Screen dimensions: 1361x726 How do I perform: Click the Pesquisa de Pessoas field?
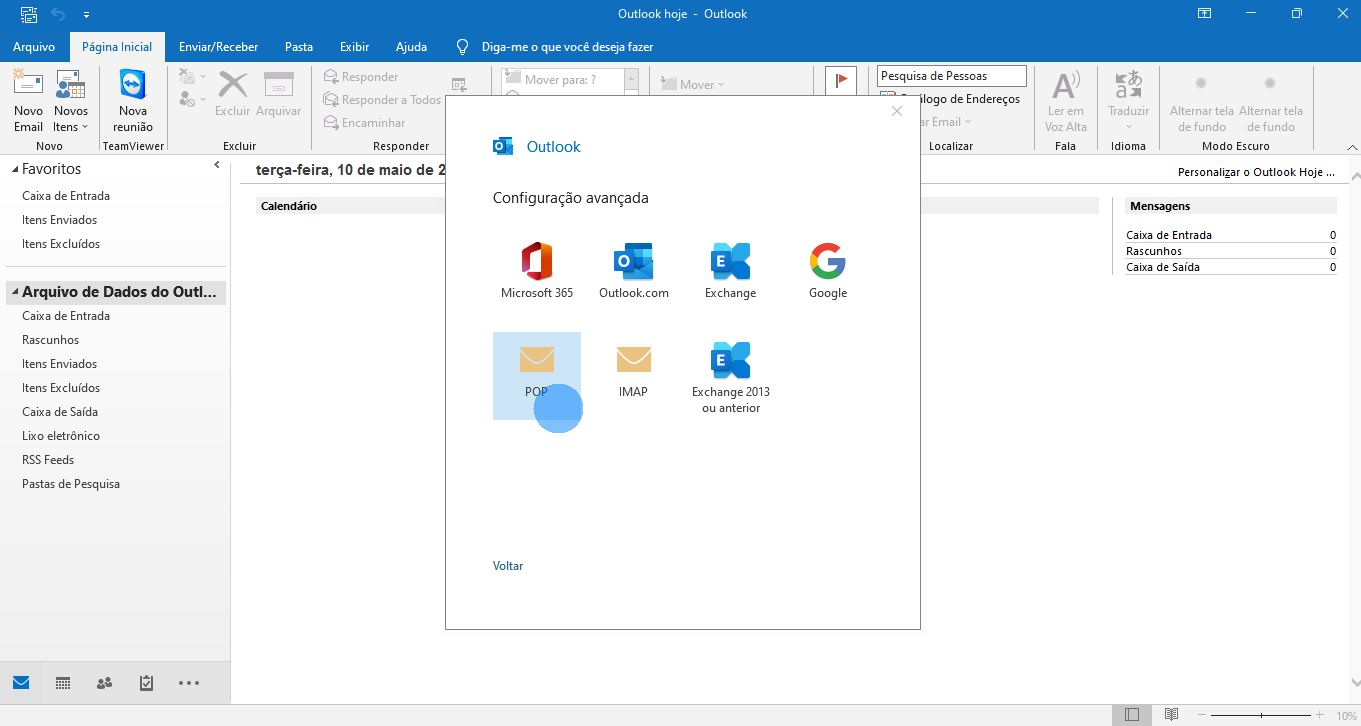(x=952, y=76)
